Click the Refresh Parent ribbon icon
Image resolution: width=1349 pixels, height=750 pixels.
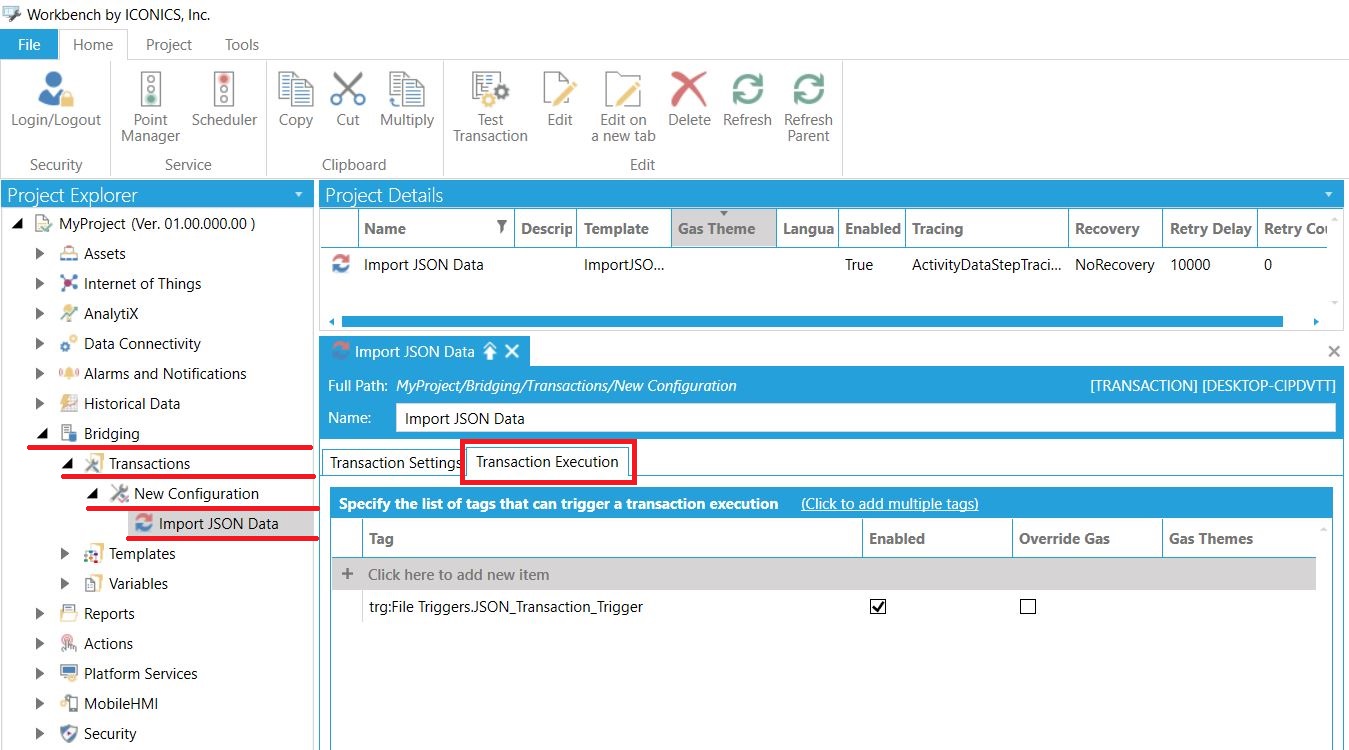(808, 89)
